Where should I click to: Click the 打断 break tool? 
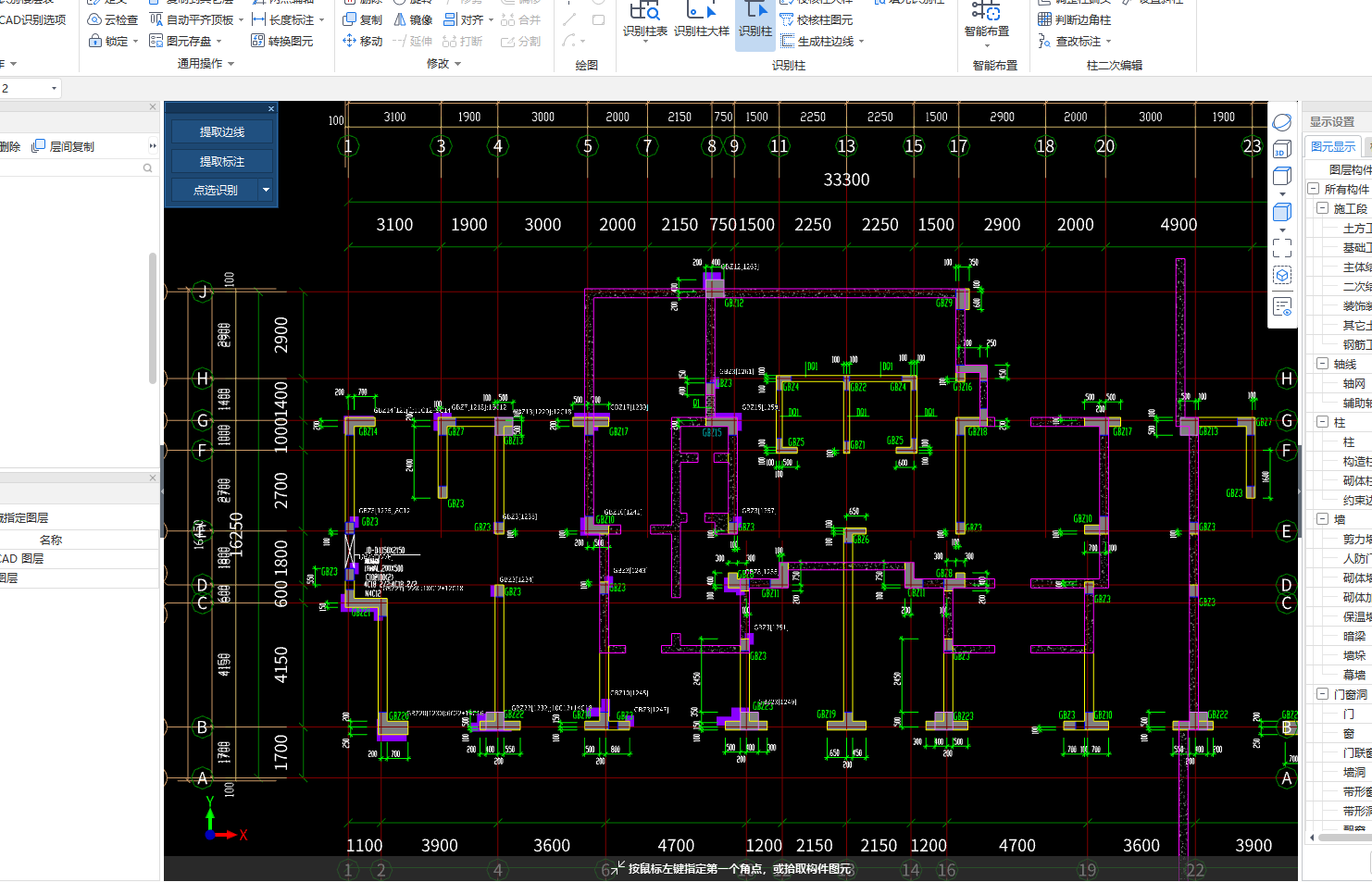[463, 41]
